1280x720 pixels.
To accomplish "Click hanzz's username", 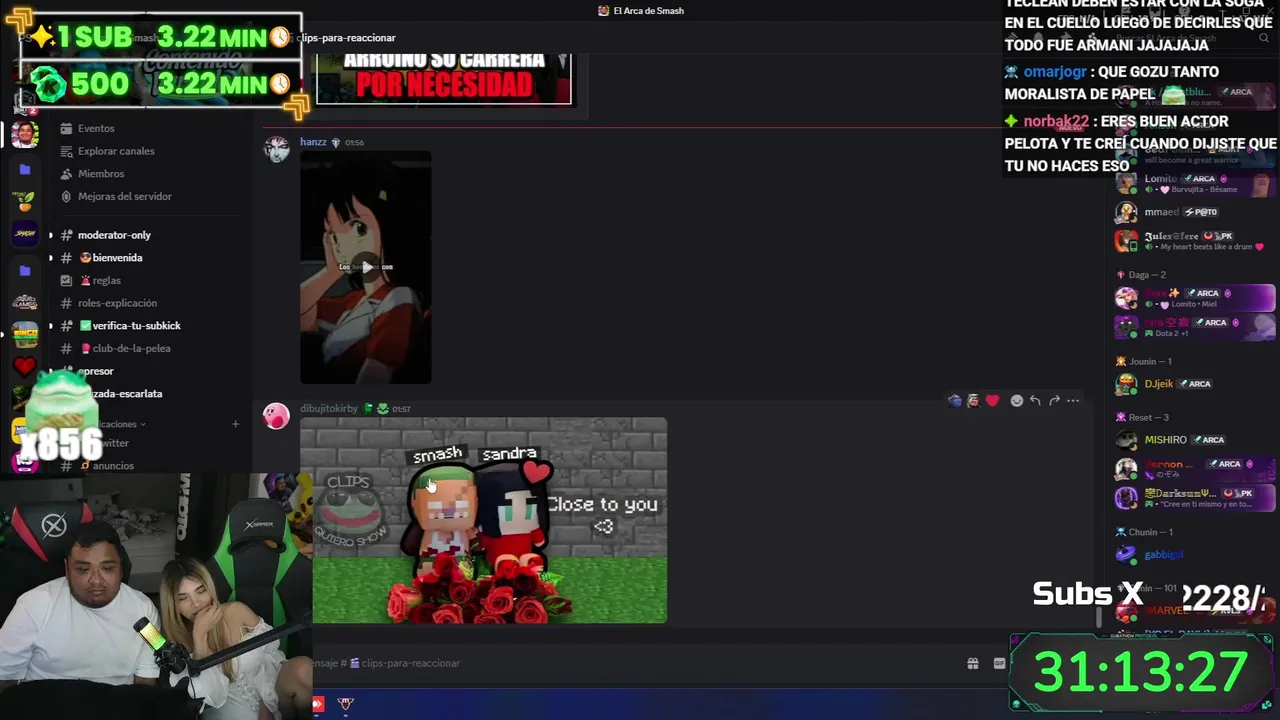I will (x=313, y=142).
